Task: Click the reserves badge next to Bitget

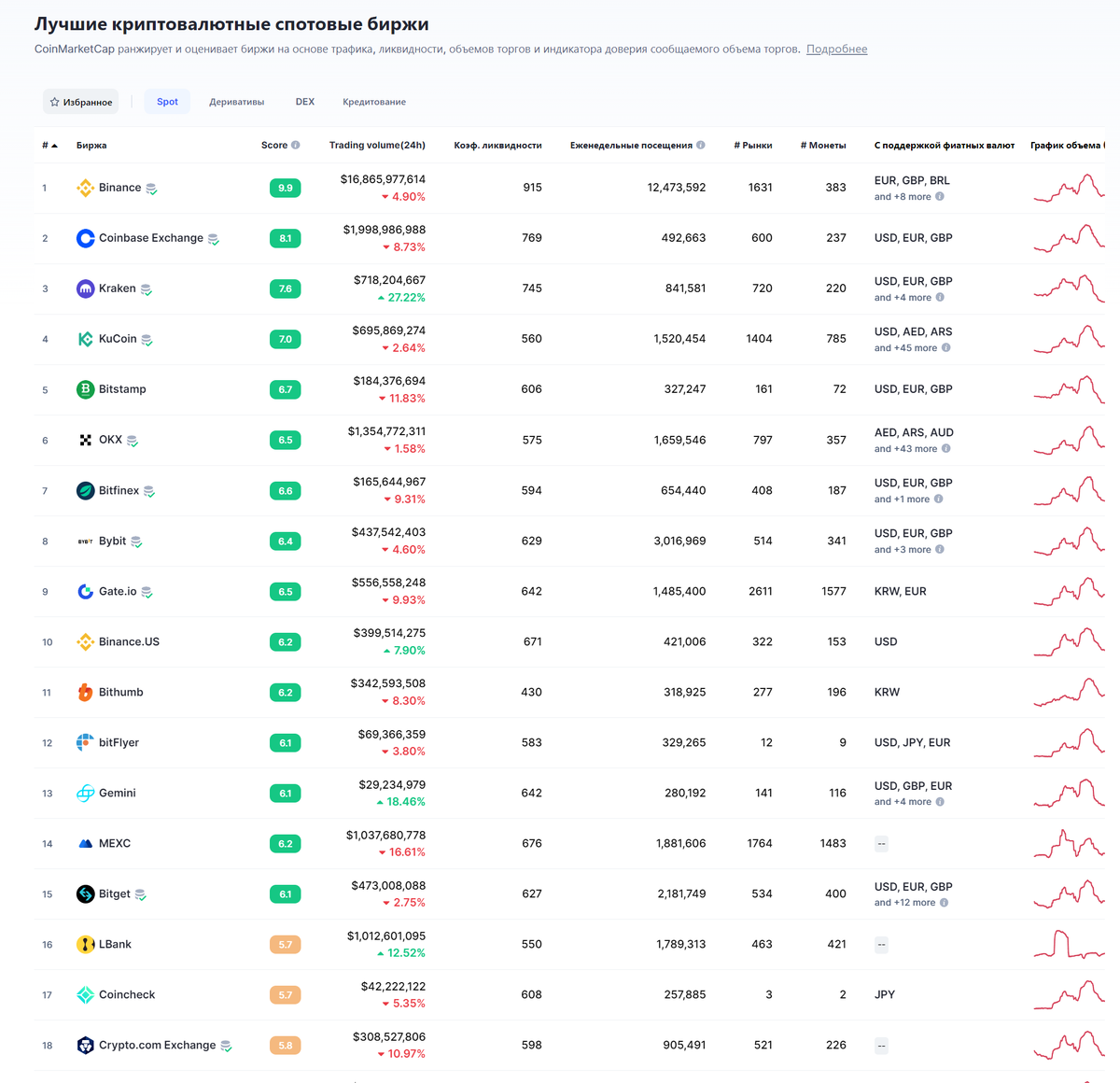Action: pos(140,894)
